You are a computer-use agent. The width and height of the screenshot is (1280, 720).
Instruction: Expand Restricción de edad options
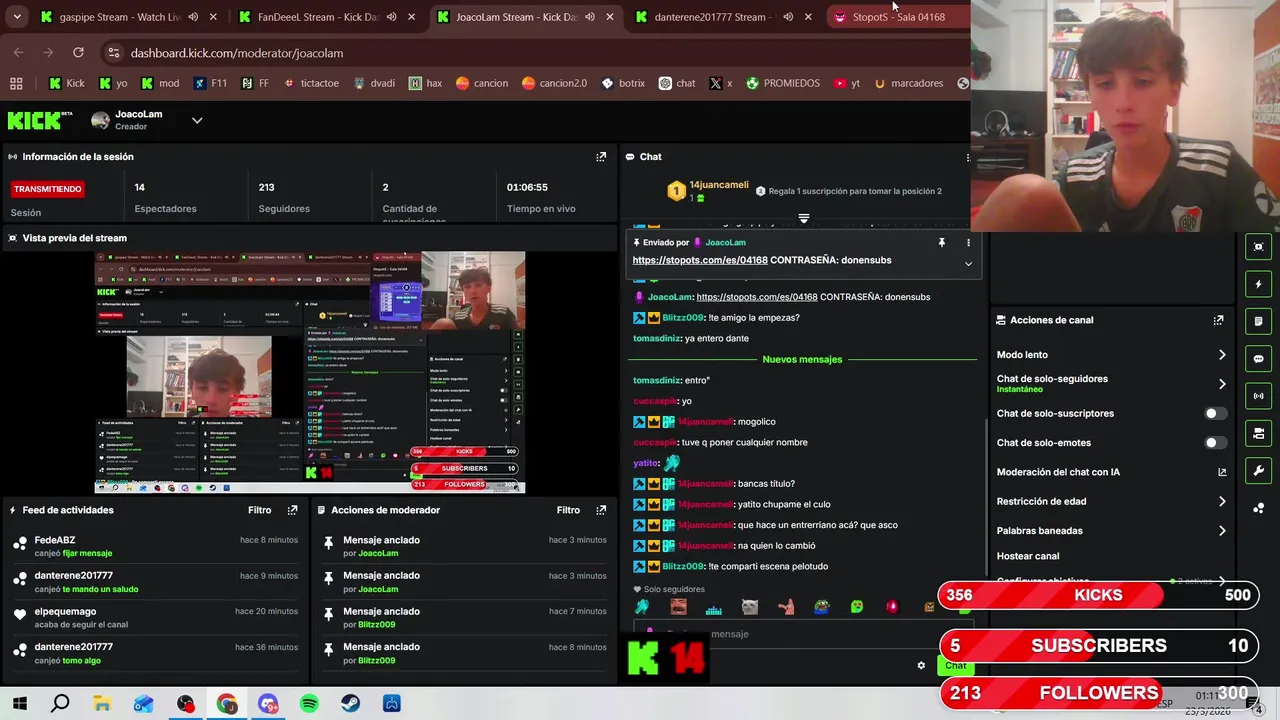point(1221,502)
